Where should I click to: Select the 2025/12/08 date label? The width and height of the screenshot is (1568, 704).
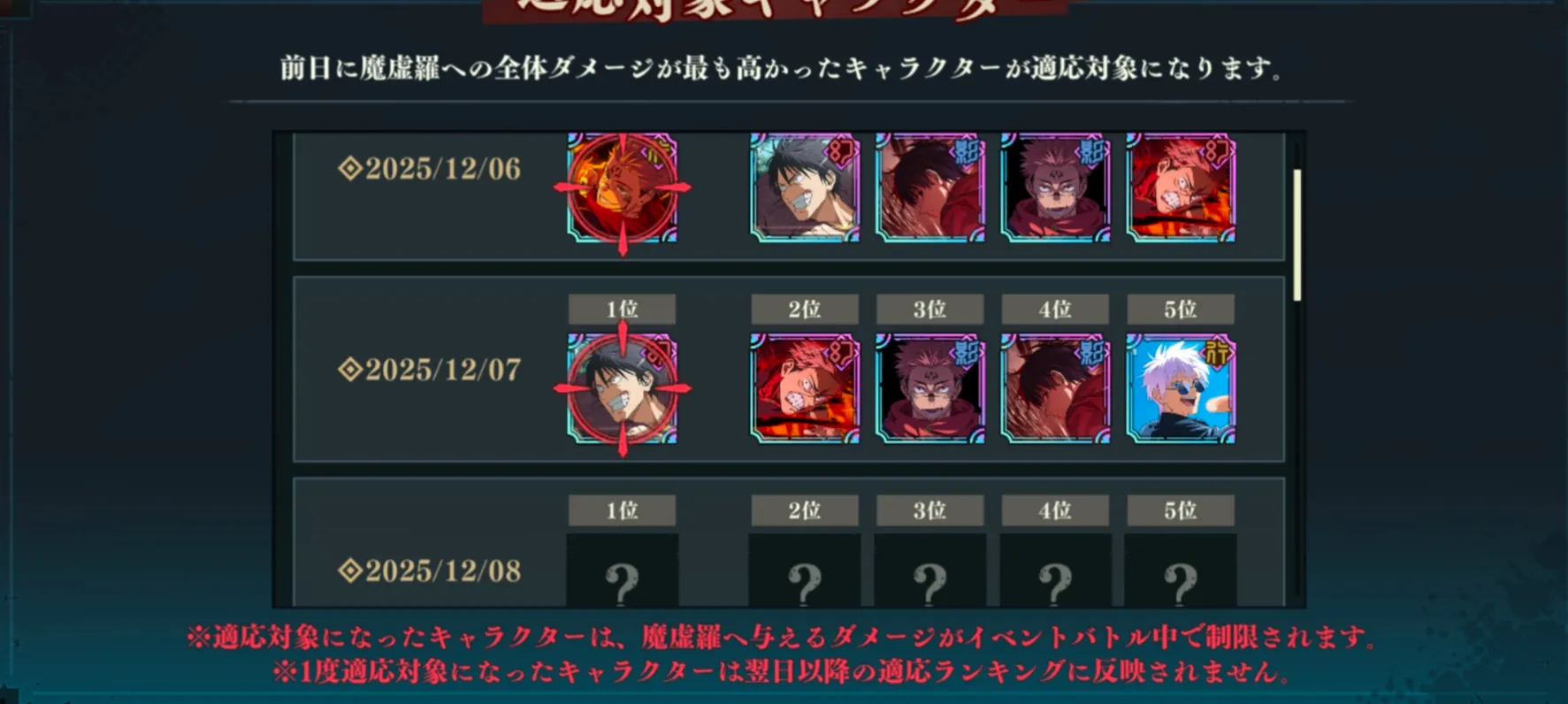[430, 570]
